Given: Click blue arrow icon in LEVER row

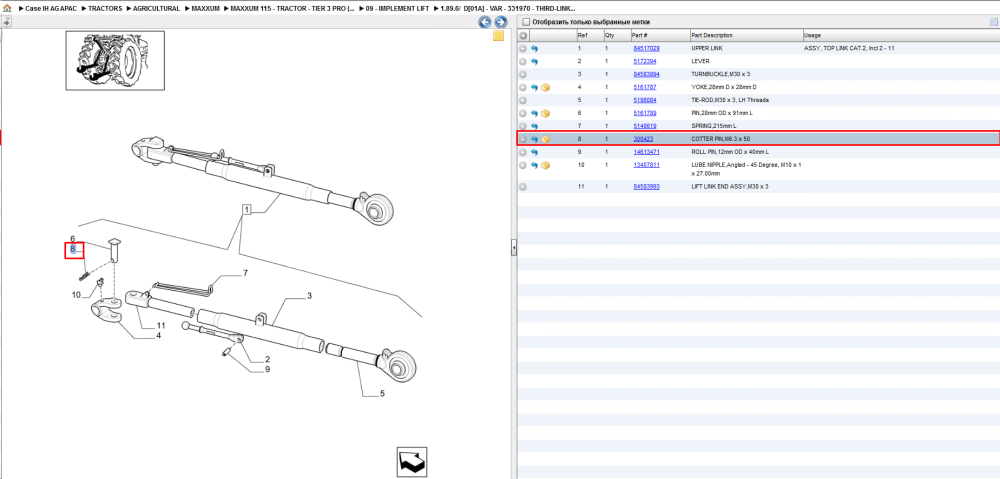Looking at the screenshot, I should pyautogui.click(x=534, y=61).
